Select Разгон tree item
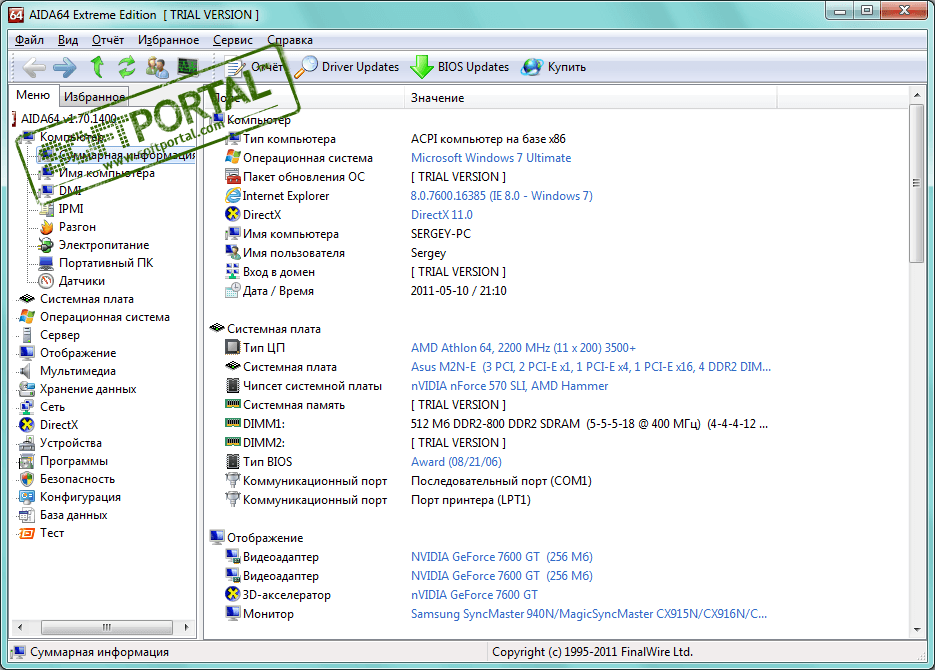This screenshot has height=670, width=935. [x=77, y=227]
